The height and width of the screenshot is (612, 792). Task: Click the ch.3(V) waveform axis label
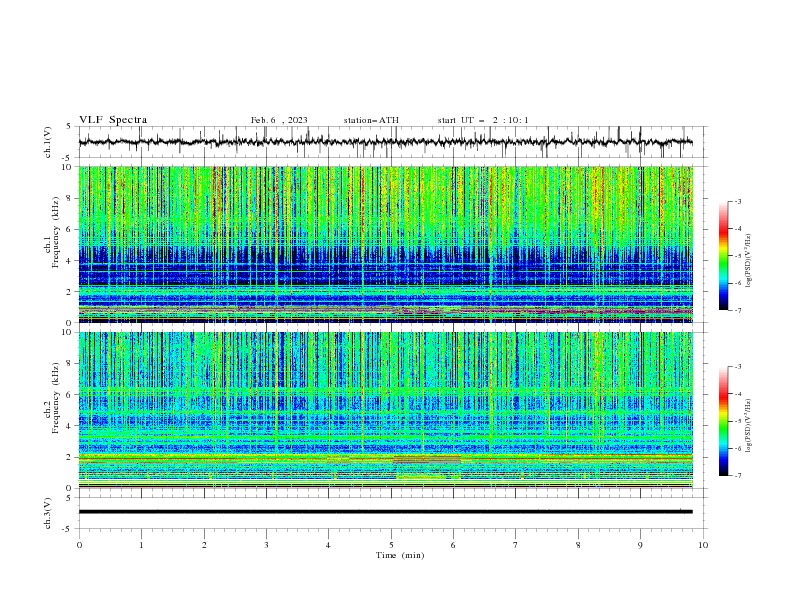[x=48, y=513]
